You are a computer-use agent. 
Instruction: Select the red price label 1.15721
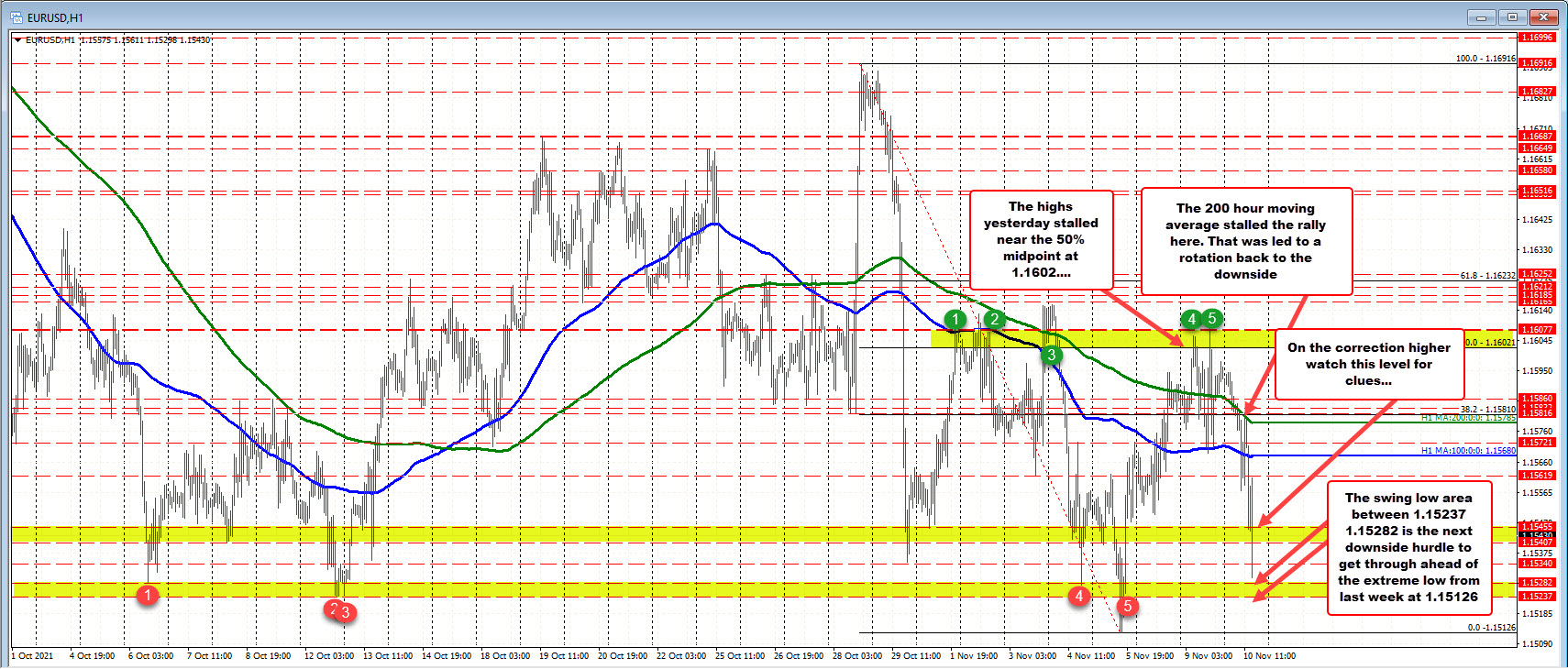1537,443
